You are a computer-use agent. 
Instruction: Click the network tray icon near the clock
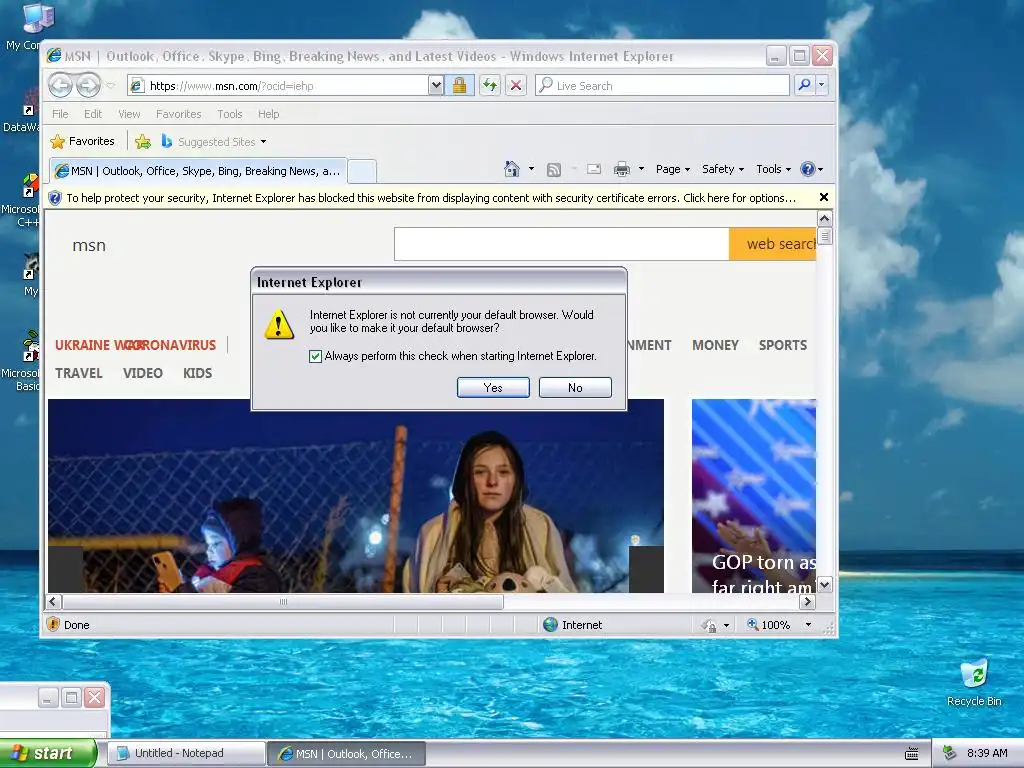[x=950, y=753]
